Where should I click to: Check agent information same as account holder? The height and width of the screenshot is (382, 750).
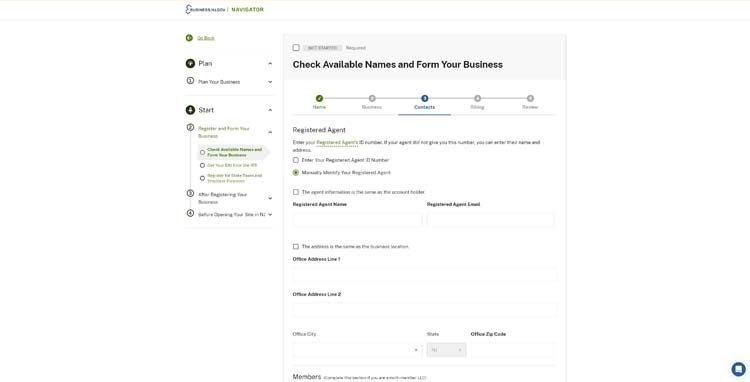tap(296, 192)
